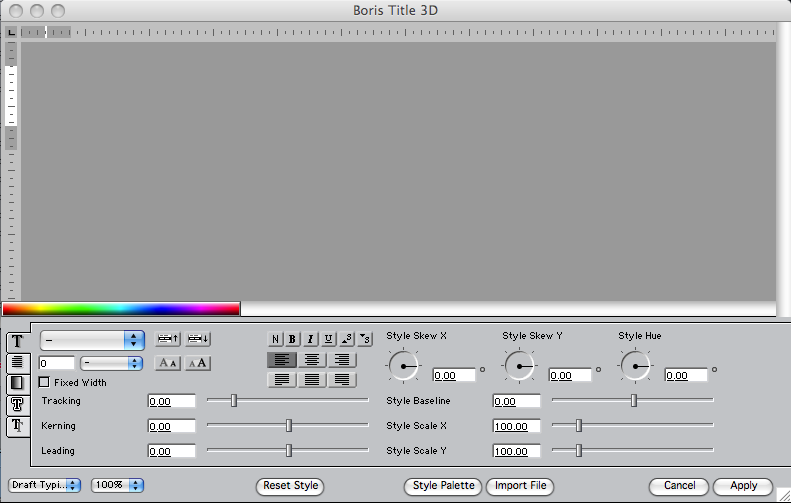791x503 pixels.
Task: Open the Text Style tab with T icon
Action: click(18, 342)
